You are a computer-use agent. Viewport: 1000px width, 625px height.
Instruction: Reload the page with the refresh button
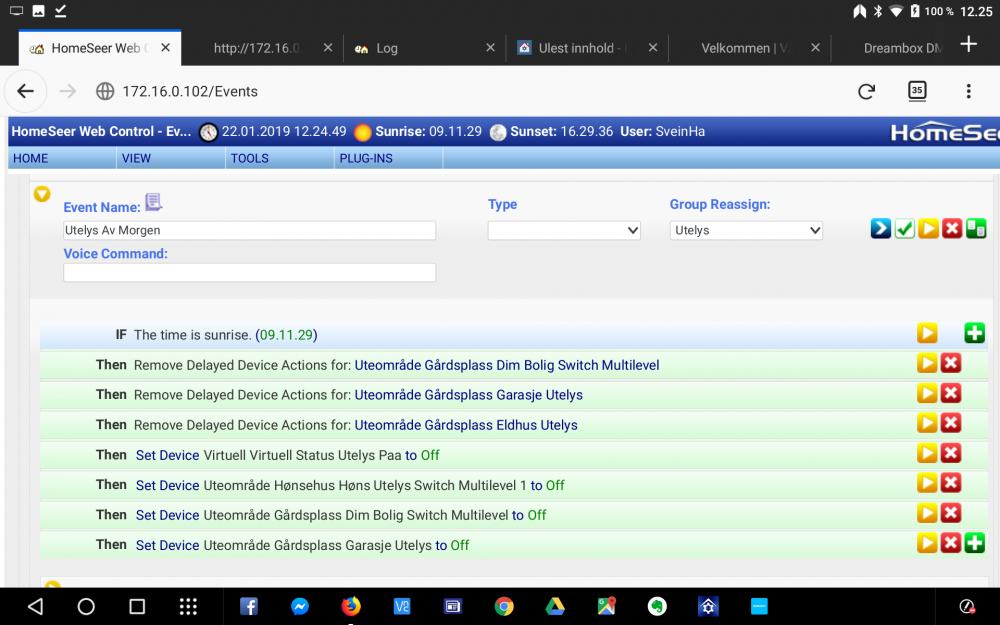(x=866, y=91)
